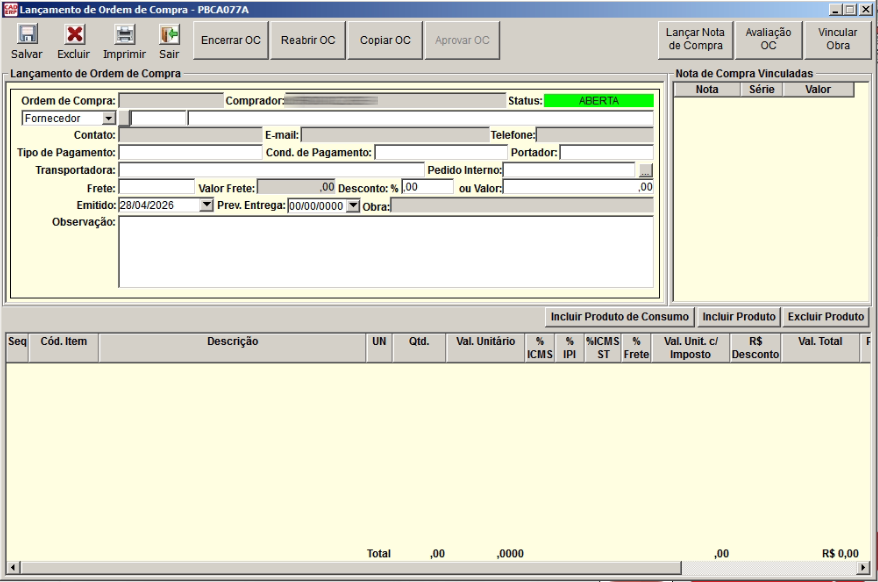
Task: Click the % ICMS column header
Action: [540, 348]
